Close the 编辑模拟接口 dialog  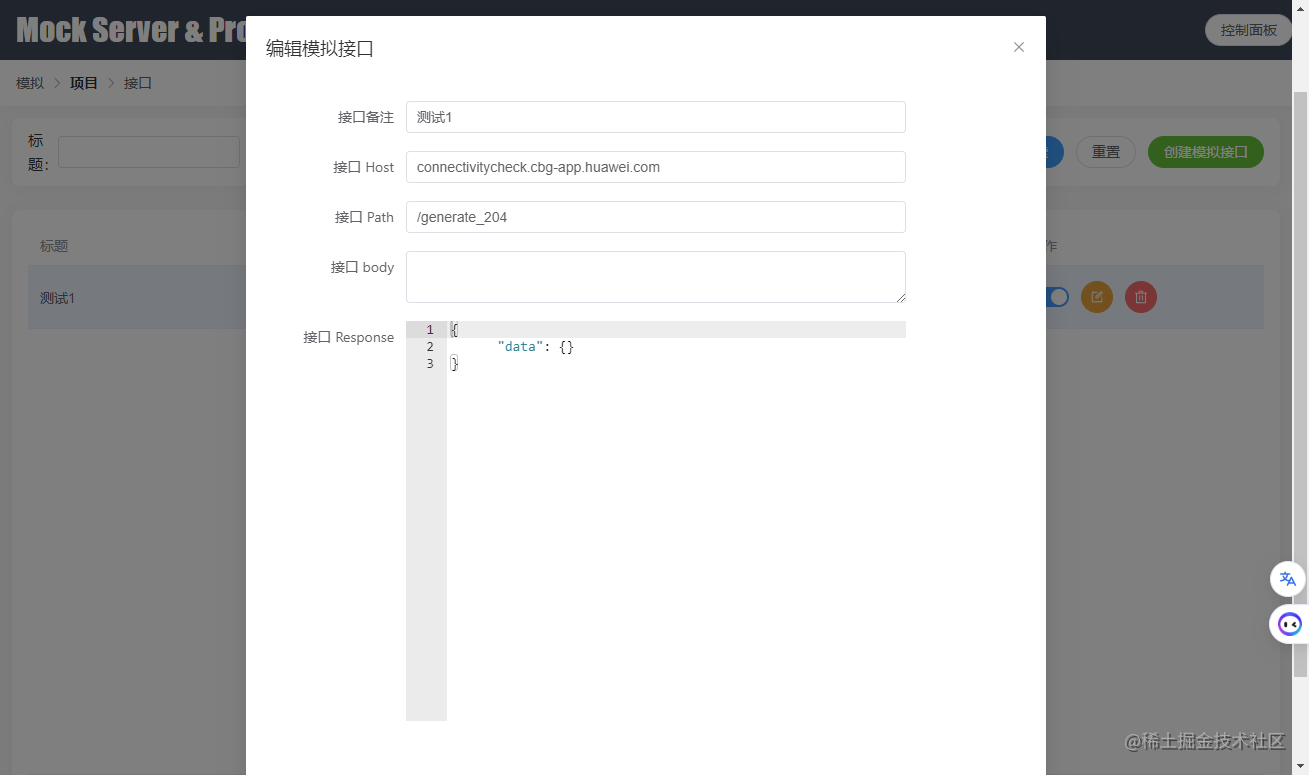pos(1018,47)
